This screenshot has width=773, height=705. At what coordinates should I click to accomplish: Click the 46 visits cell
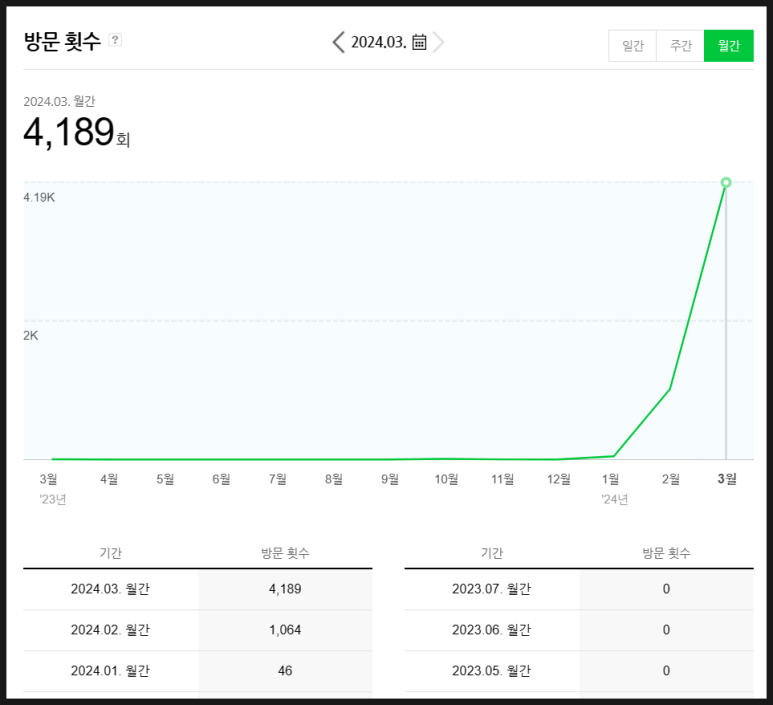[x=285, y=671]
